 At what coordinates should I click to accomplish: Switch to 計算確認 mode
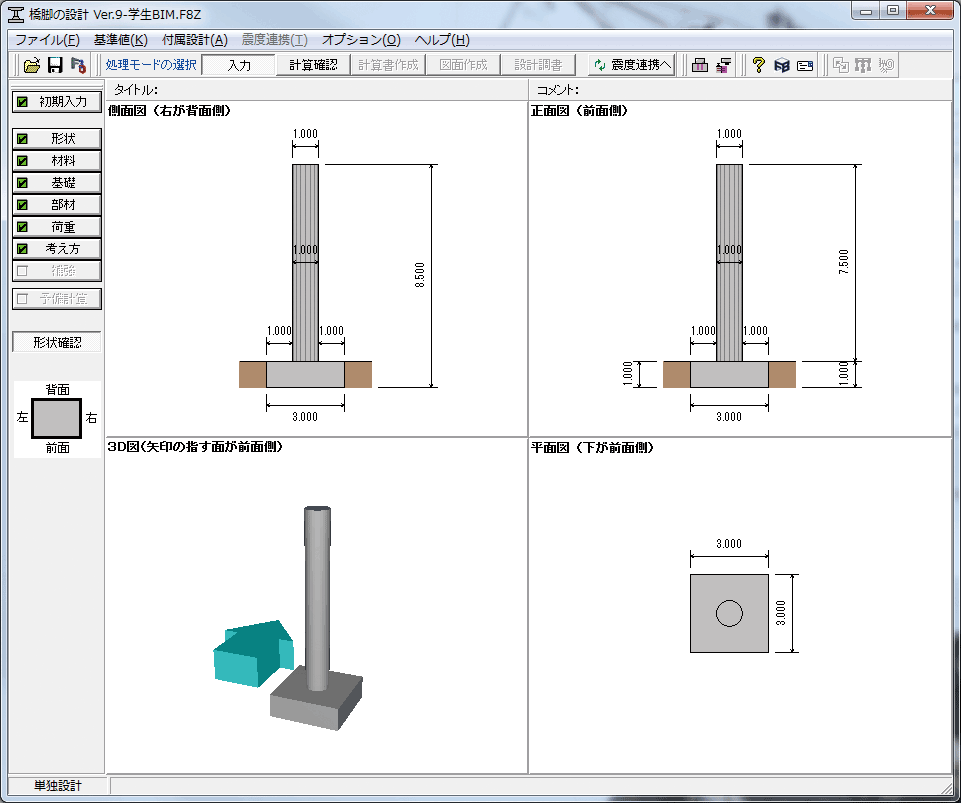[313, 65]
